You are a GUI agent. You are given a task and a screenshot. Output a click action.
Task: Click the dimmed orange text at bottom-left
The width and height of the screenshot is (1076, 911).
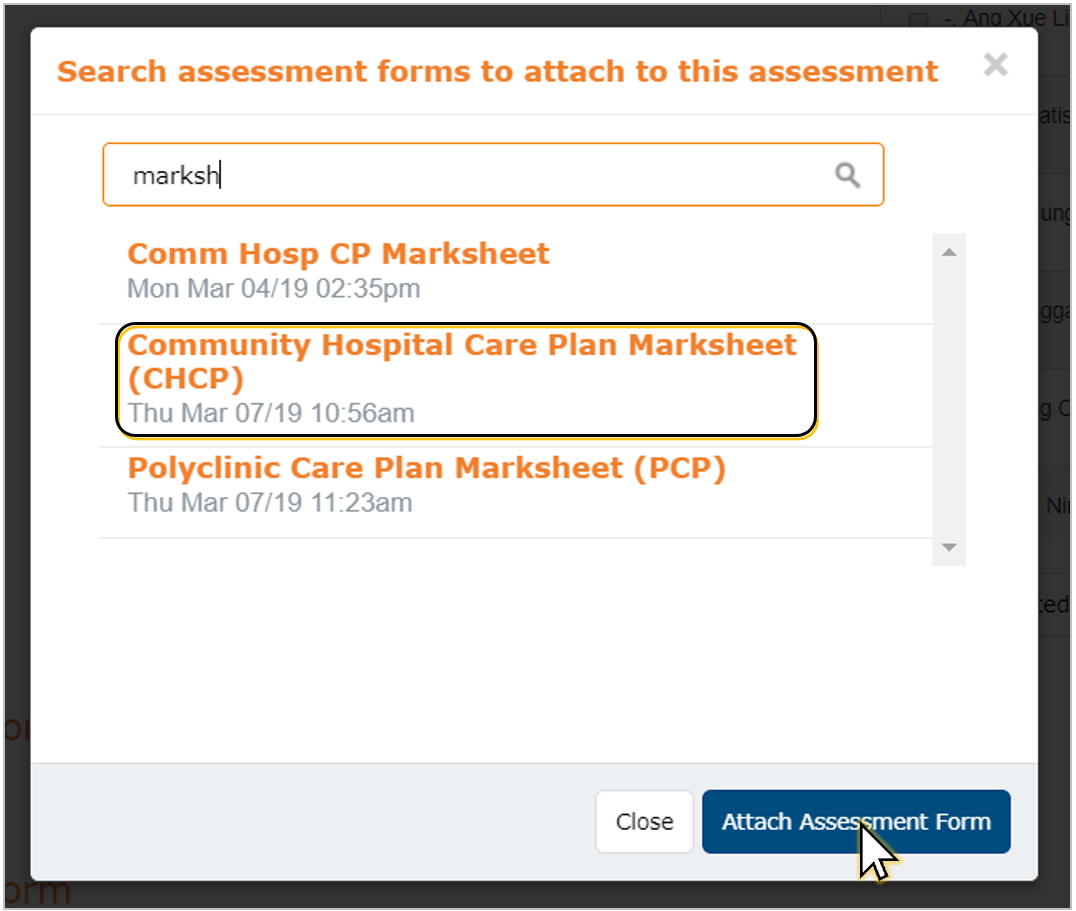point(38,892)
